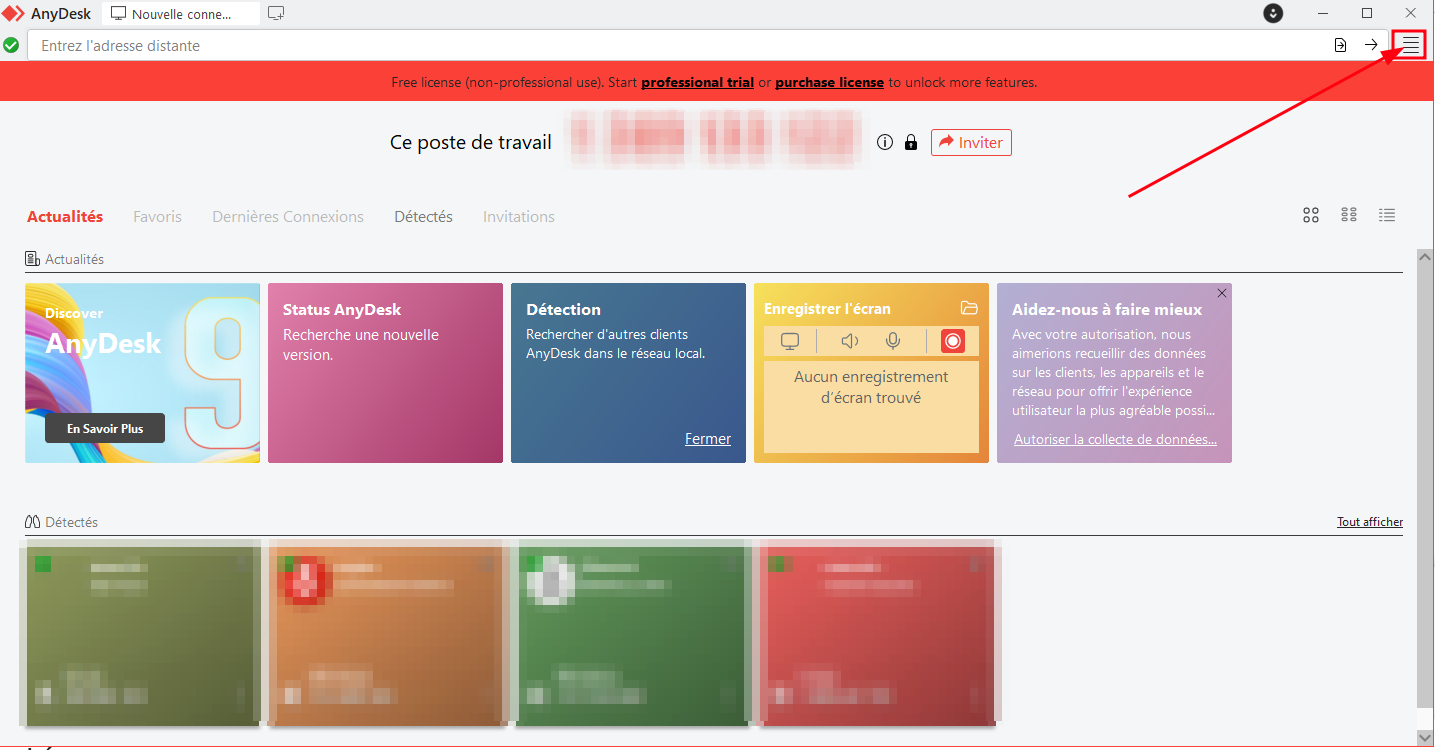Click the Inviter button
Screen dimensions: 1435x750
971,143
